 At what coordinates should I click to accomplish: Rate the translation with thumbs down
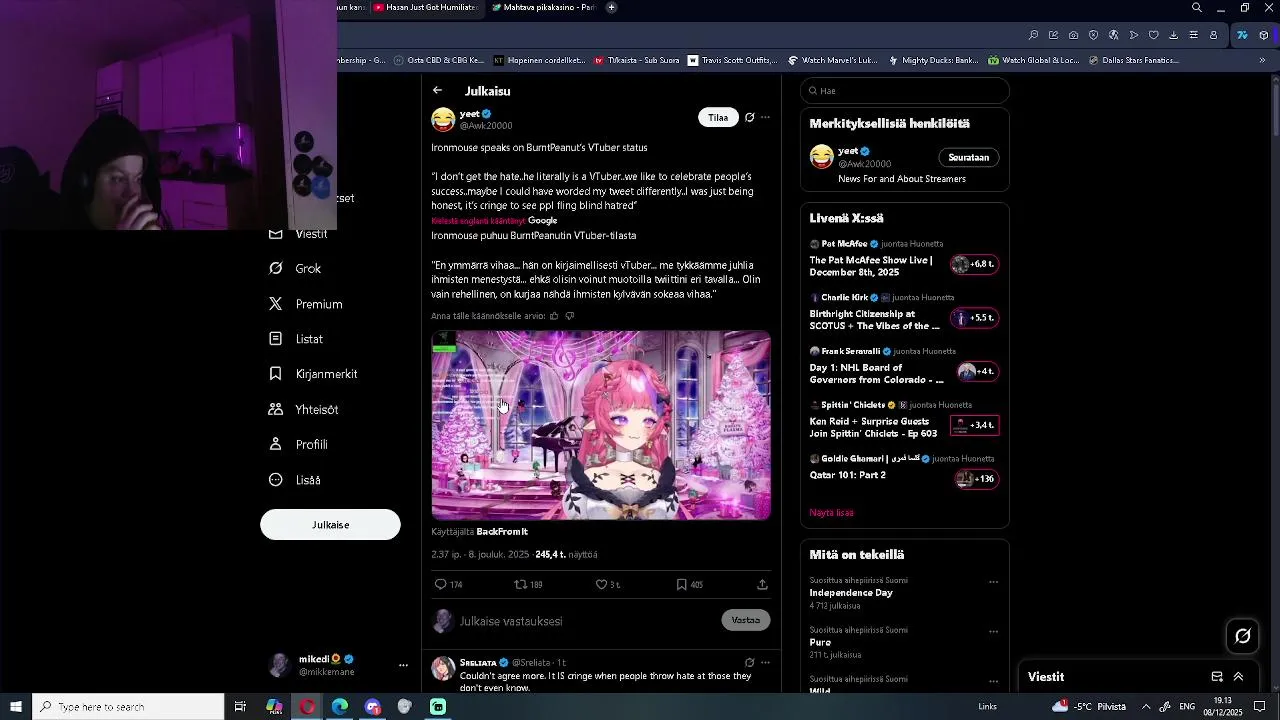(570, 316)
